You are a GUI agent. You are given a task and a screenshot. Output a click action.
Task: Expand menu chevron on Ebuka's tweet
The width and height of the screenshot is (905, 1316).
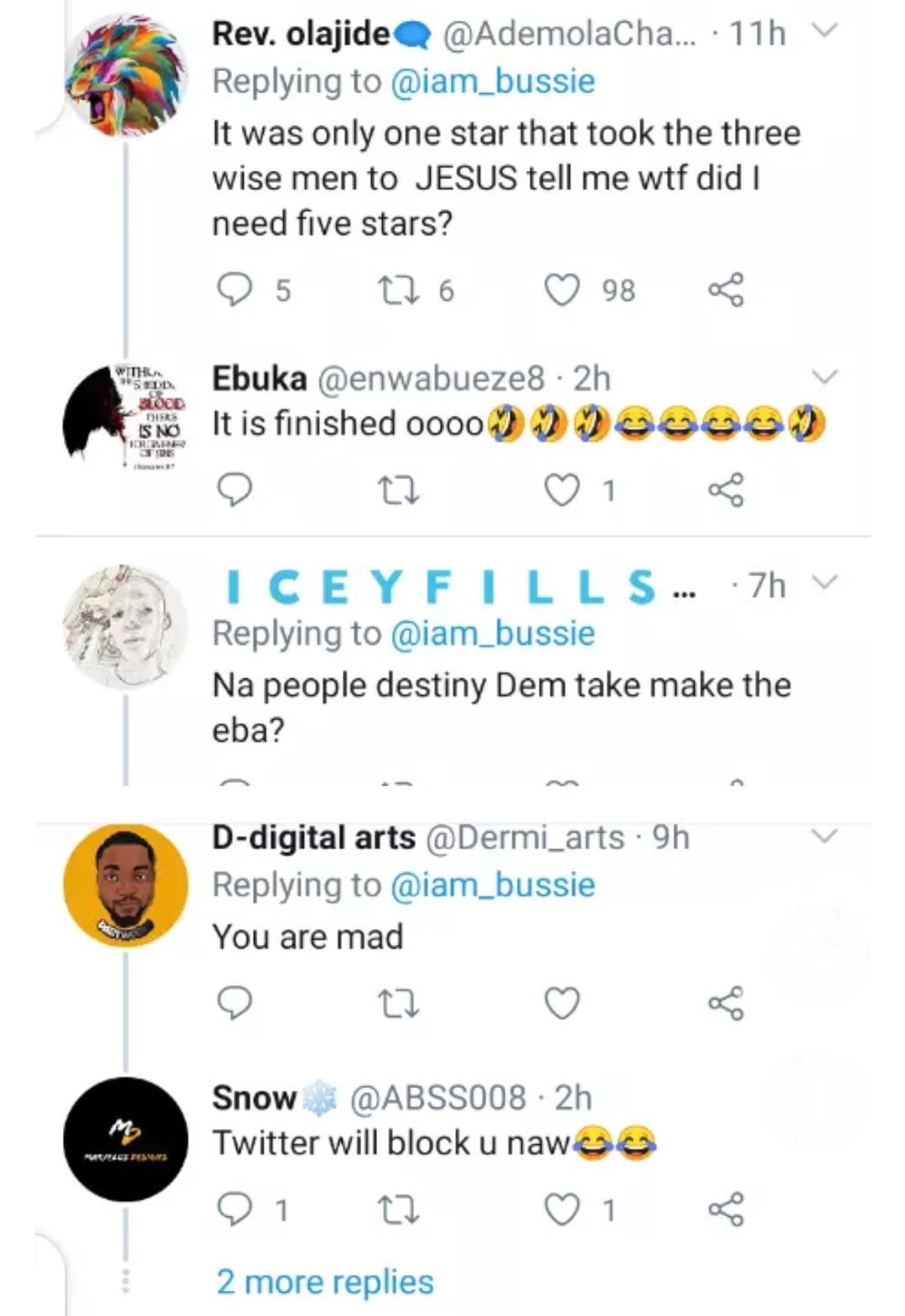click(x=825, y=377)
